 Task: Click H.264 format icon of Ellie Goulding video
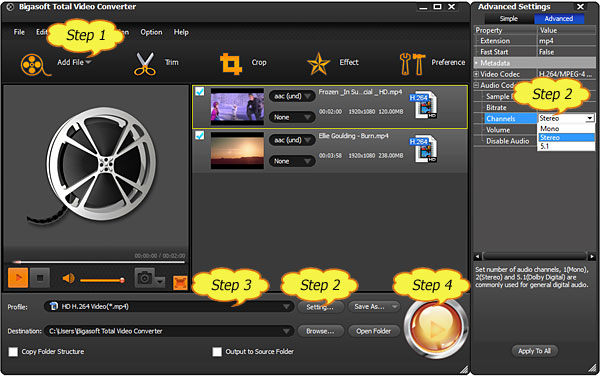pos(424,148)
